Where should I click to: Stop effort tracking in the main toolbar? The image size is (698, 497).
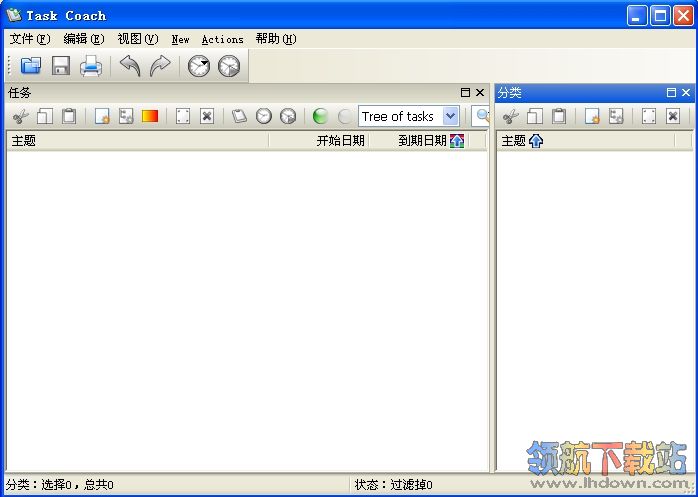point(229,66)
